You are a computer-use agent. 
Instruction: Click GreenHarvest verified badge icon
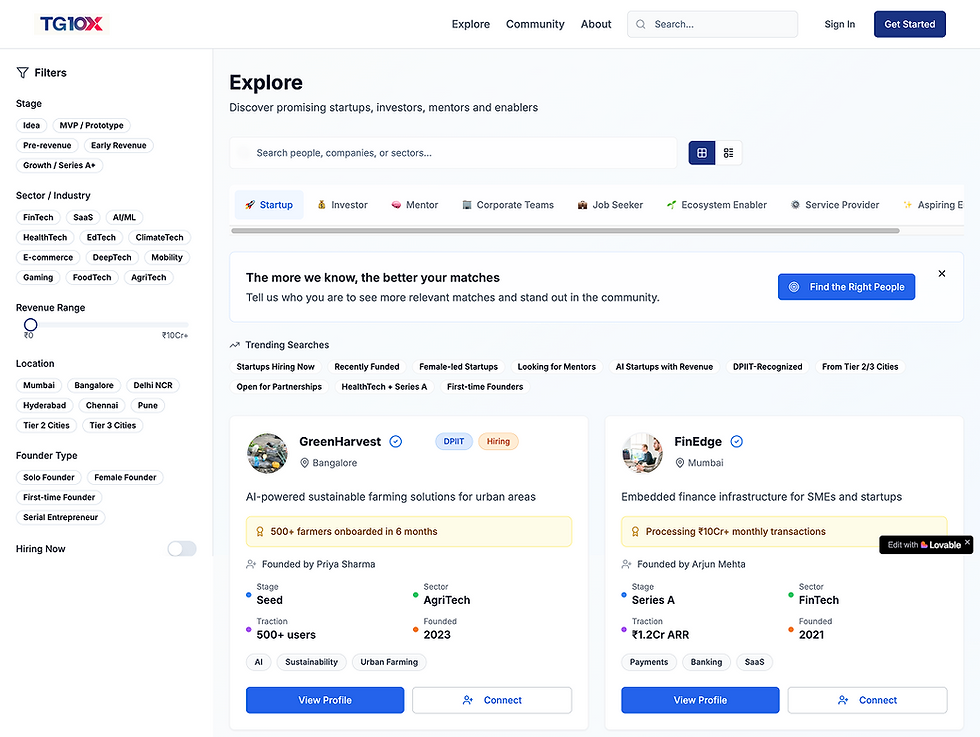point(396,441)
